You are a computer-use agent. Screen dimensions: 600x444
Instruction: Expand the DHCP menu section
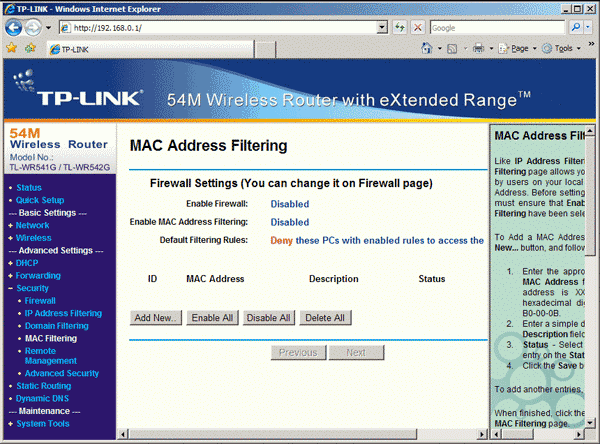[x=27, y=263]
